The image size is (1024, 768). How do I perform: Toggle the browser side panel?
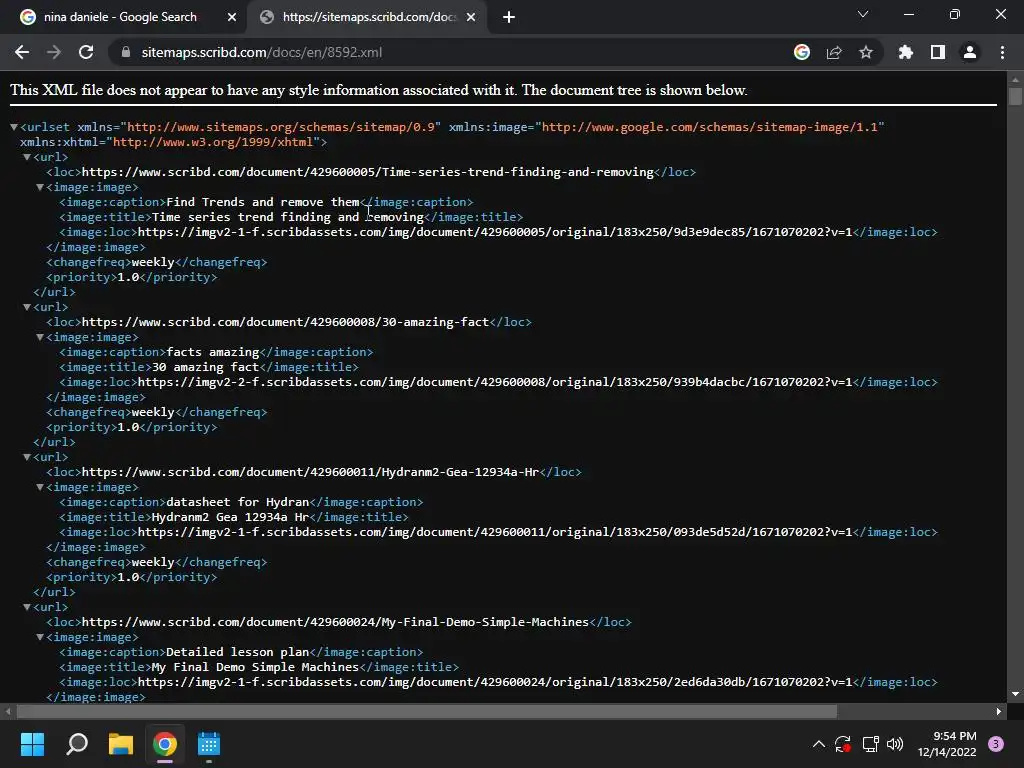[938, 52]
